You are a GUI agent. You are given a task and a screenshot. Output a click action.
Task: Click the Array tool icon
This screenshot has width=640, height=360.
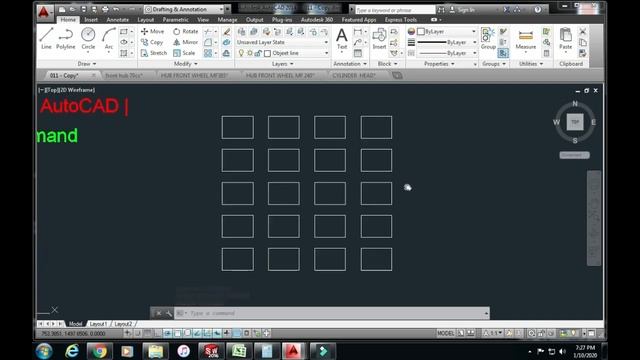click(208, 53)
